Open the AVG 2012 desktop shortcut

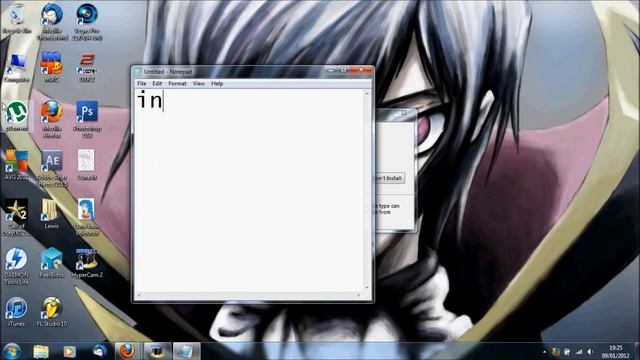click(x=17, y=165)
